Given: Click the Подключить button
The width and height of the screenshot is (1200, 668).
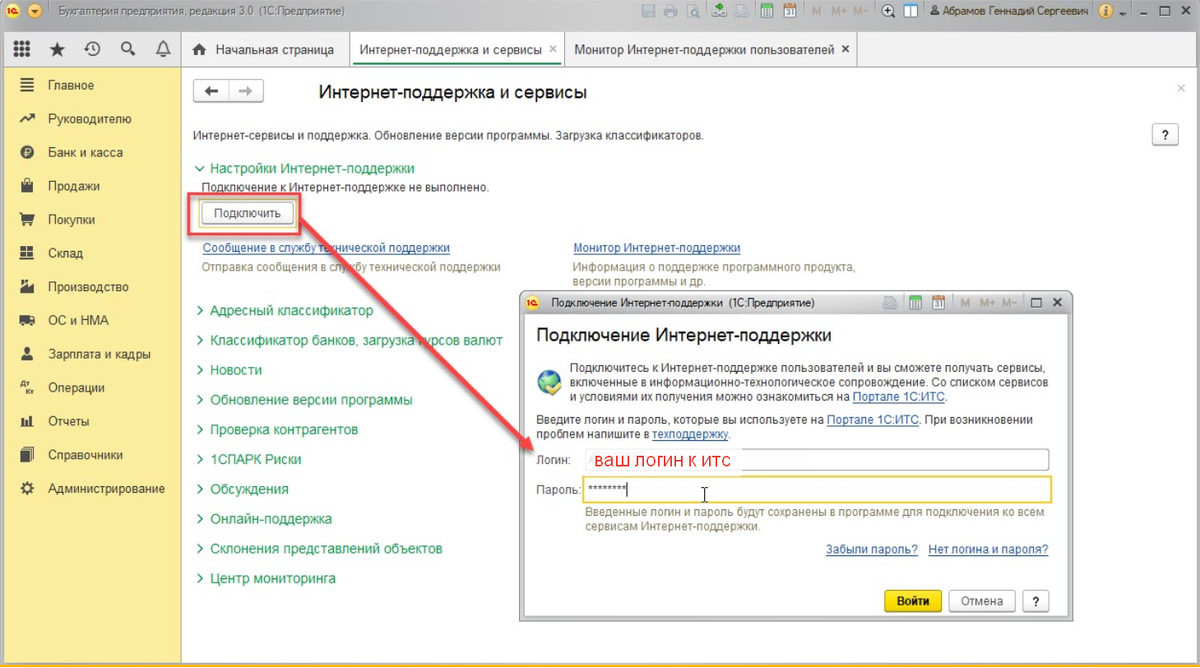Looking at the screenshot, I should coord(248,212).
